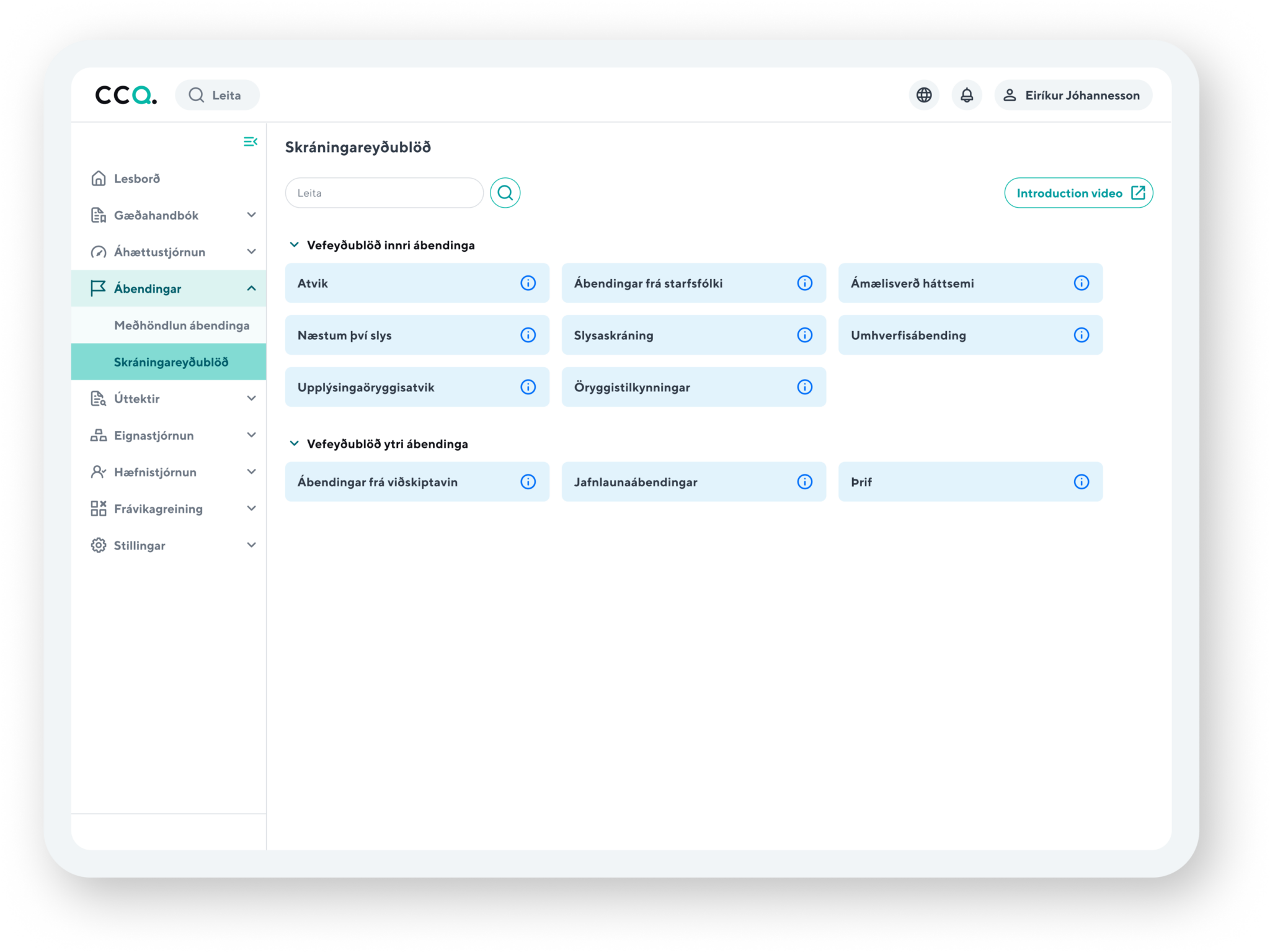Viewport: 1270px width, 952px height.
Task: Click the Leita form search field
Action: click(x=384, y=193)
